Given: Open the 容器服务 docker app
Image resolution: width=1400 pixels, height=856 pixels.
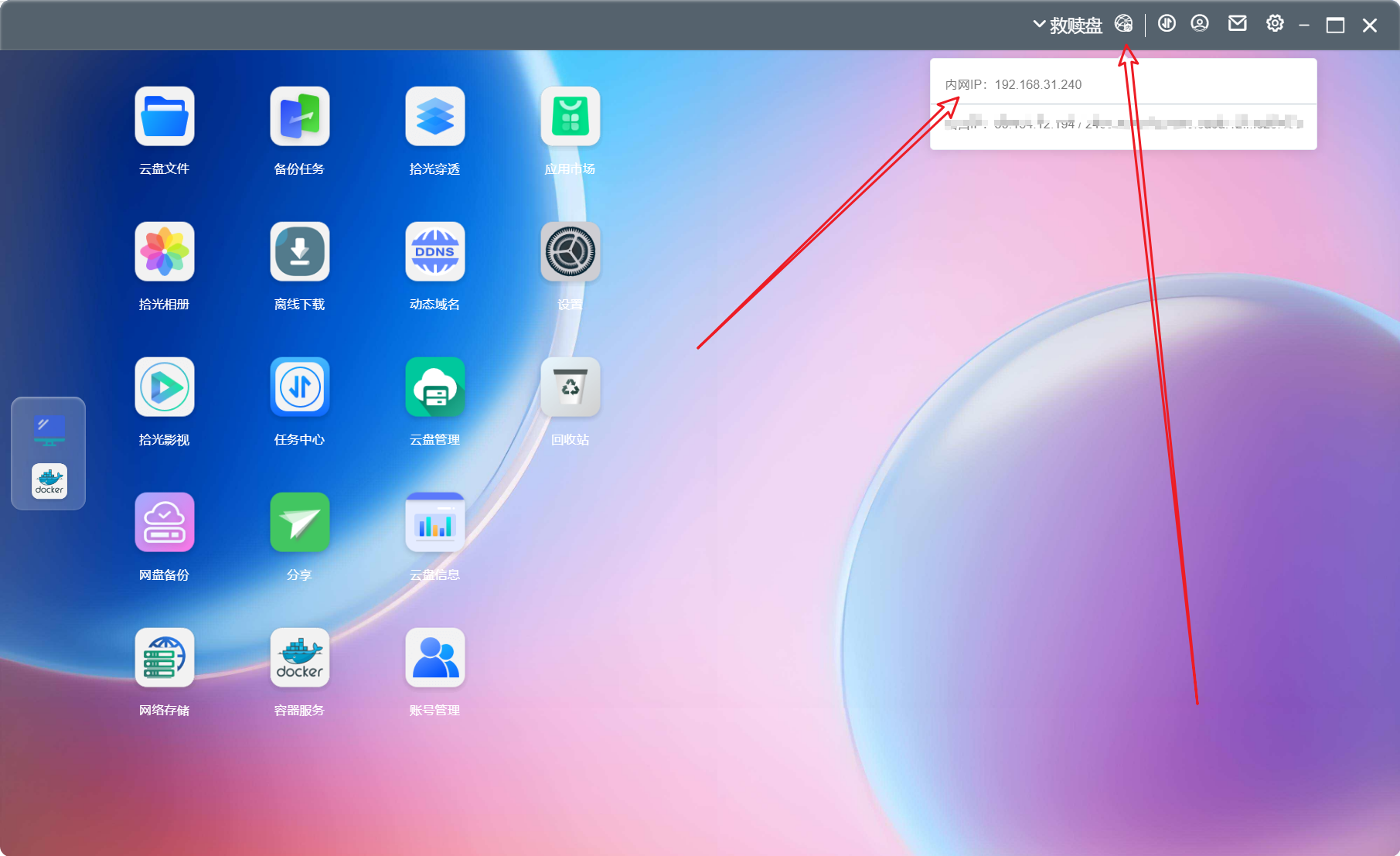Looking at the screenshot, I should [299, 657].
